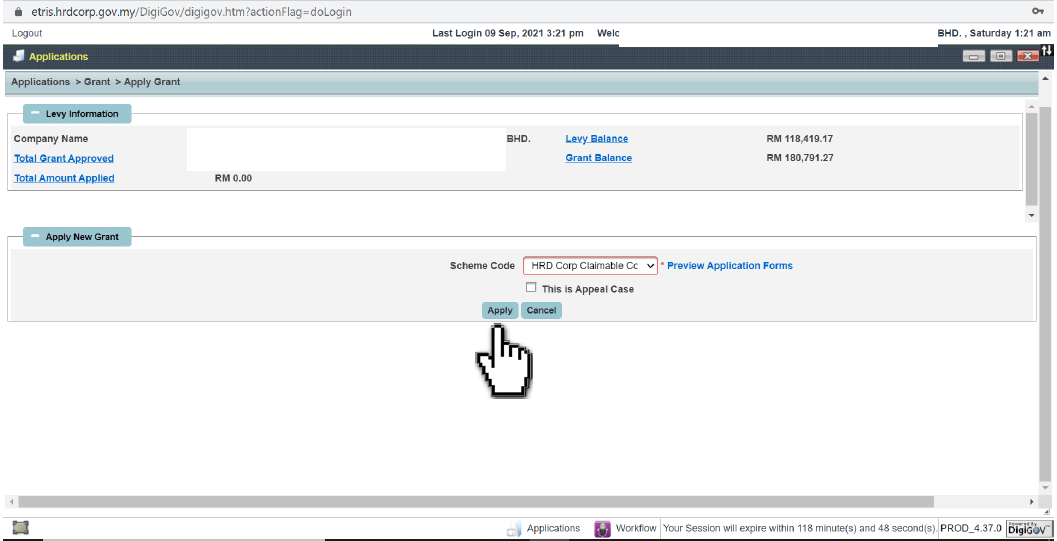
Task: Click the browser key icon in address bar
Action: (x=1038, y=11)
